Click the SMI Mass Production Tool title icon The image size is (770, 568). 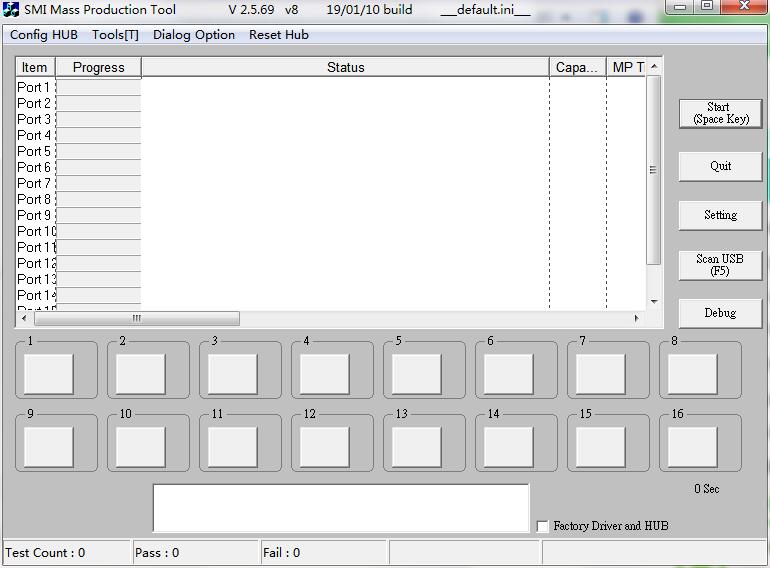11,9
